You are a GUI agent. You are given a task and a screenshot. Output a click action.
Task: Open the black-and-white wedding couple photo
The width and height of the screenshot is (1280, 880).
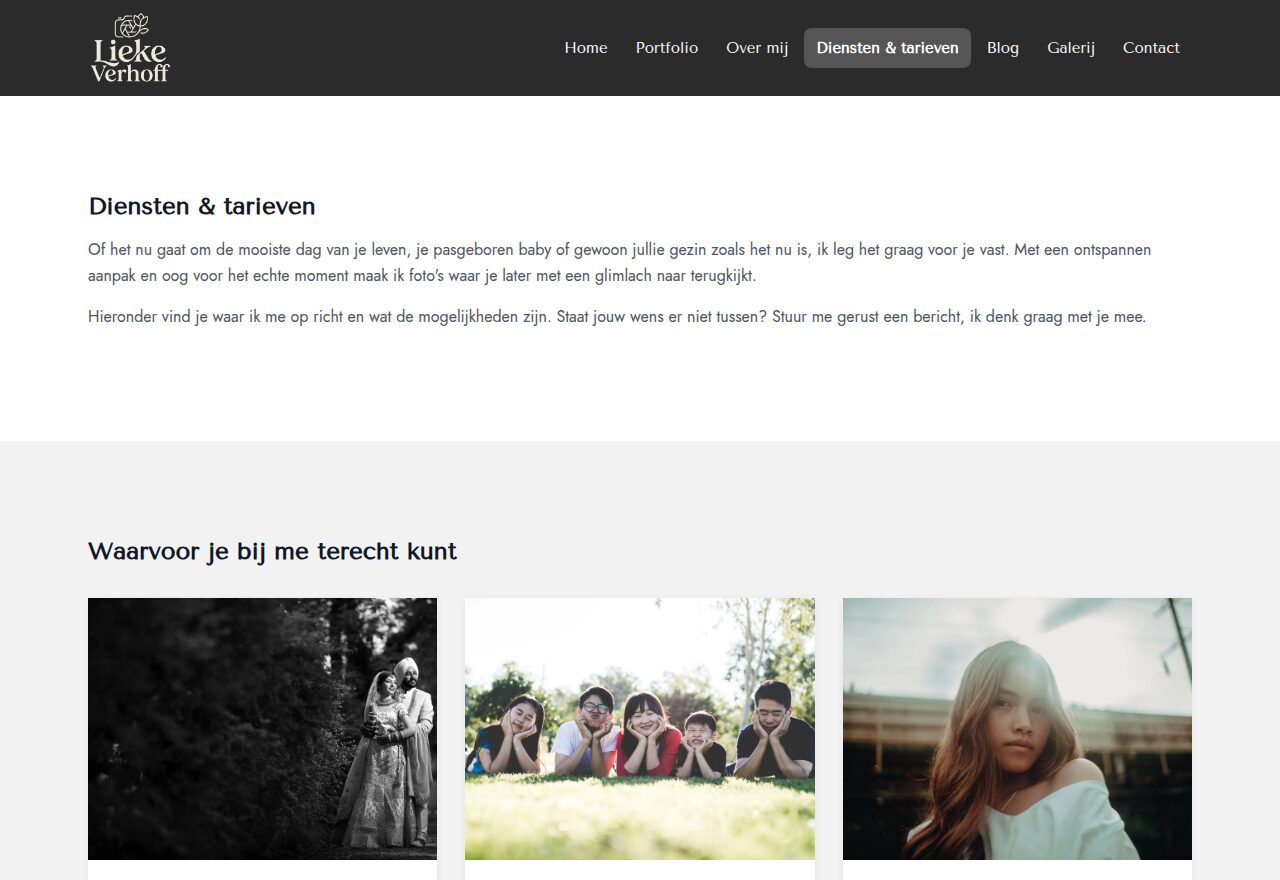(262, 729)
